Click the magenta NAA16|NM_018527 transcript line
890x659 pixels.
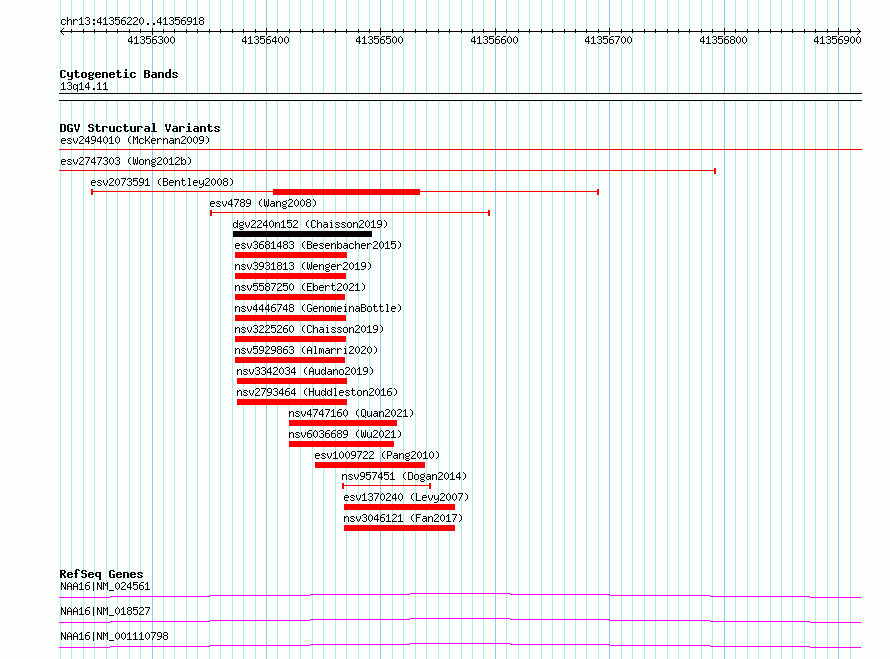point(460,620)
